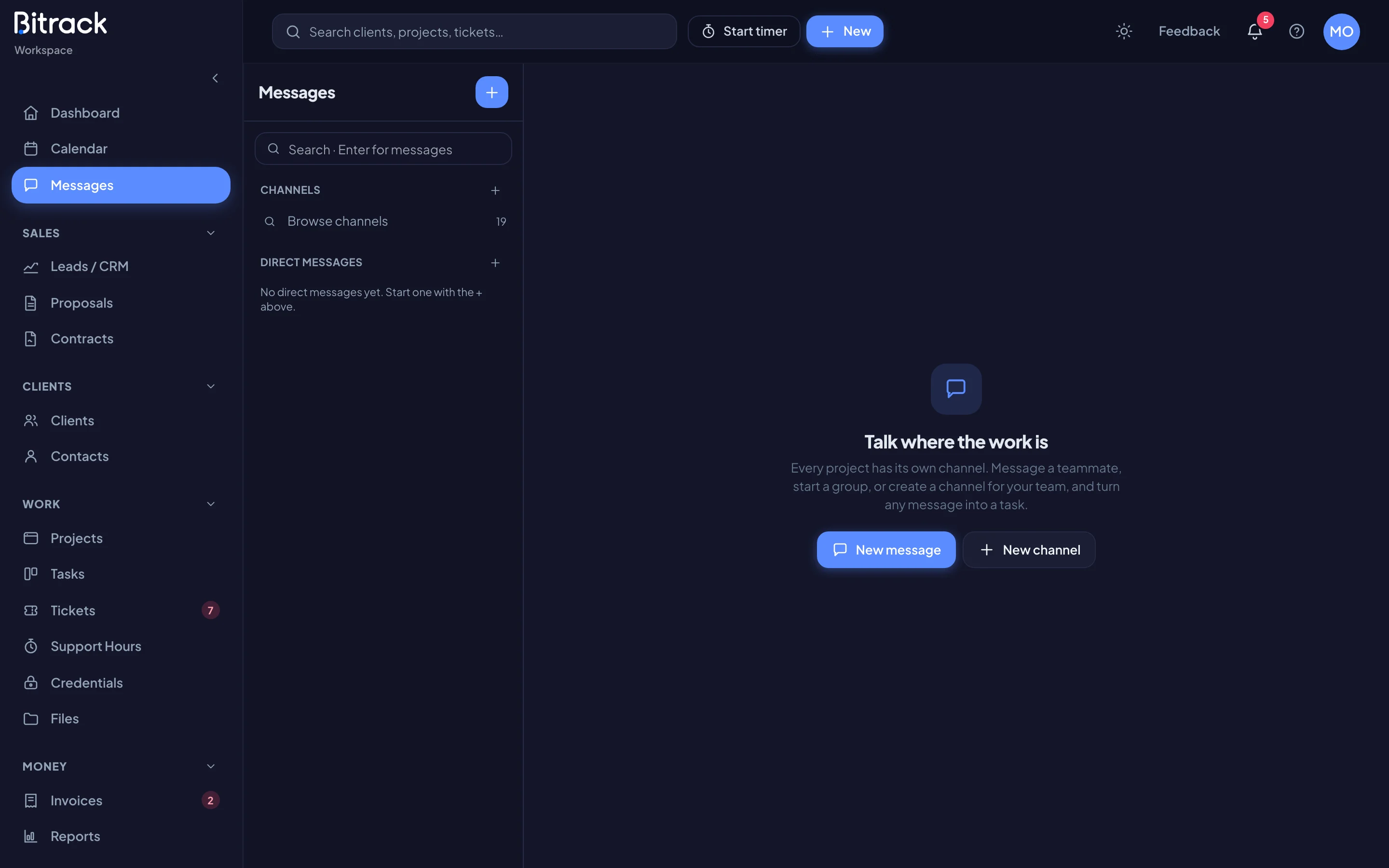Open notifications bell with 5 badge

[x=1255, y=31]
